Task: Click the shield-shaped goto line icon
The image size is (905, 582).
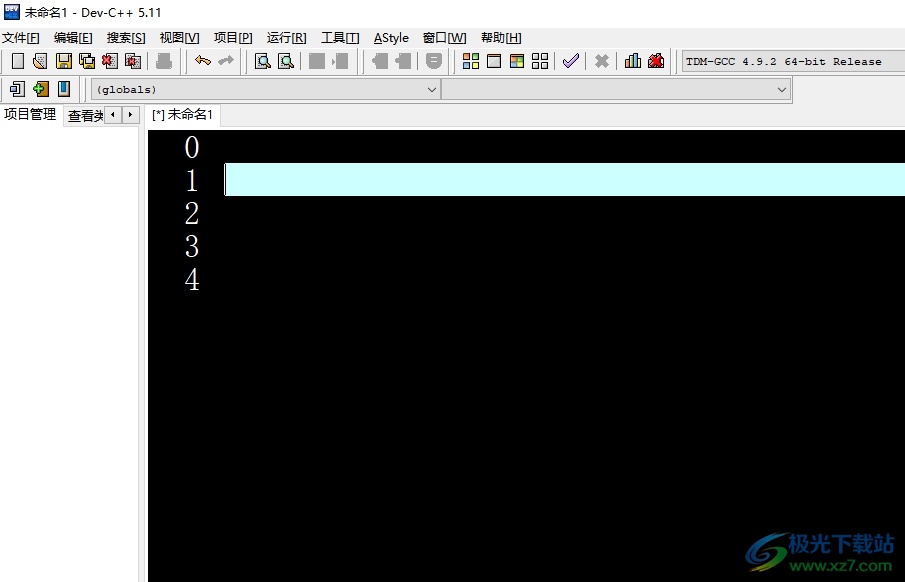Action: click(433, 61)
